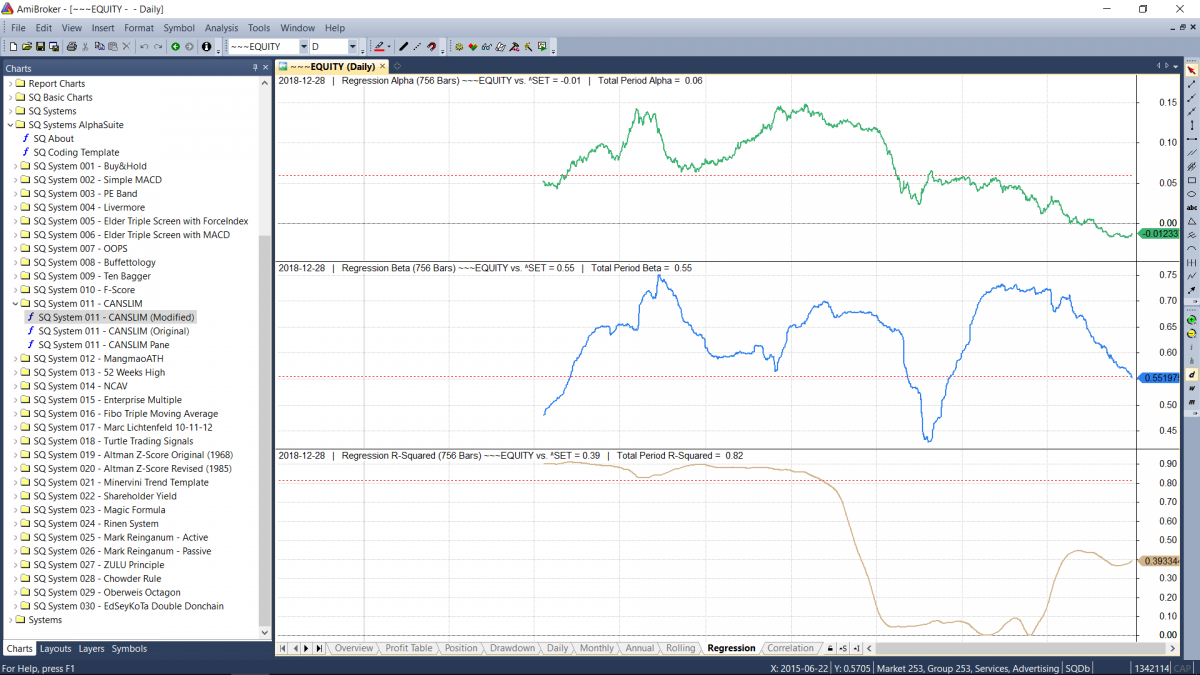Open the symbol Information icon

tap(206, 47)
